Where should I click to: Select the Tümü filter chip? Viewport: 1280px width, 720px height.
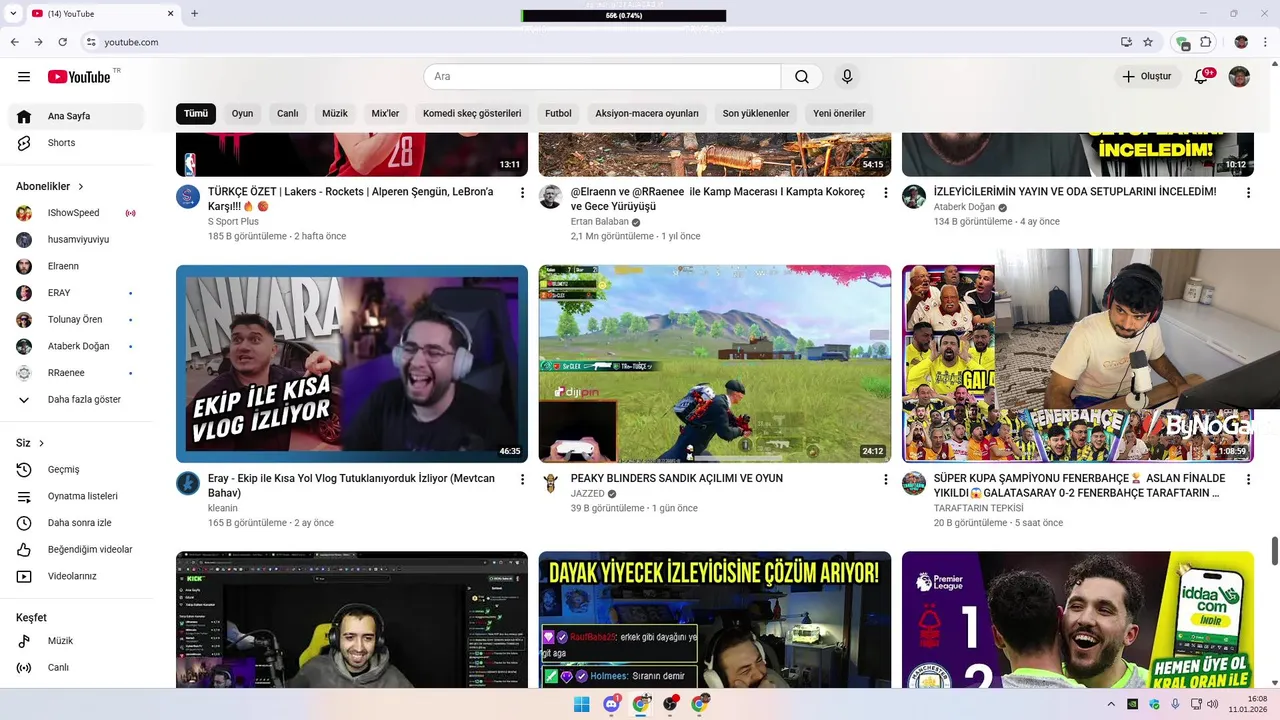196,114
